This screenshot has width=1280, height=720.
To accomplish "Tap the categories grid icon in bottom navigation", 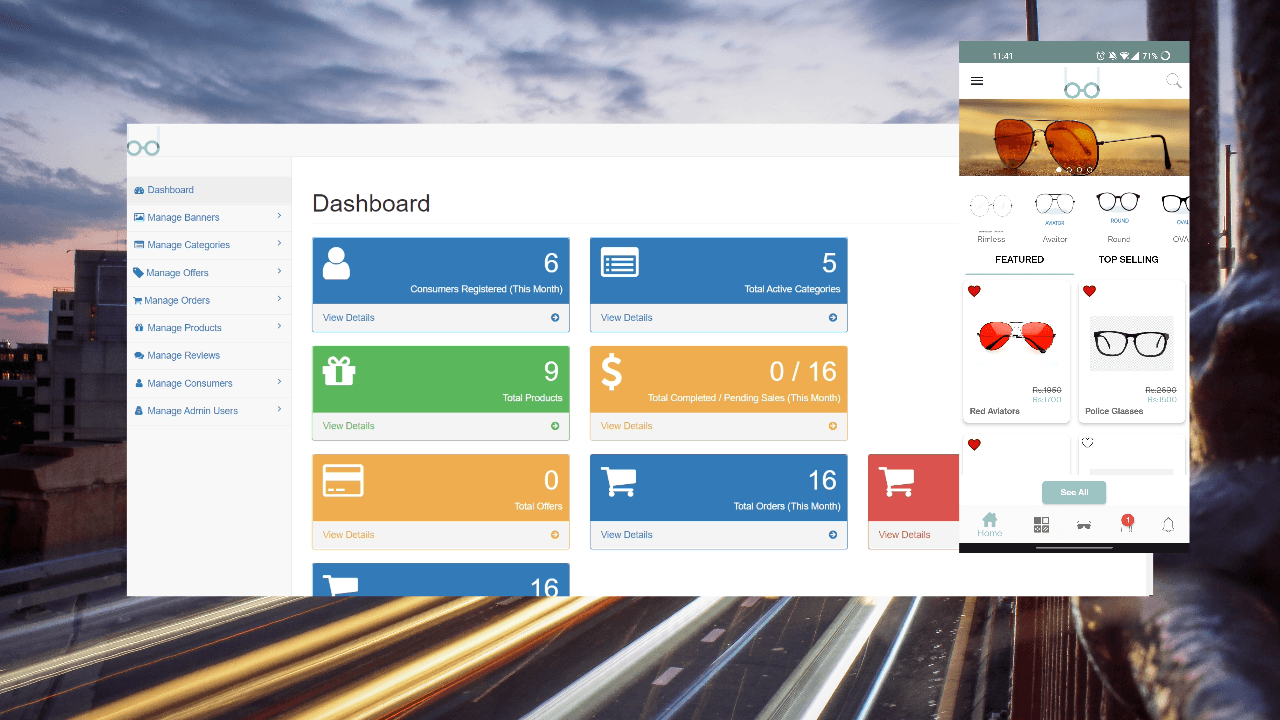I will (x=1041, y=525).
